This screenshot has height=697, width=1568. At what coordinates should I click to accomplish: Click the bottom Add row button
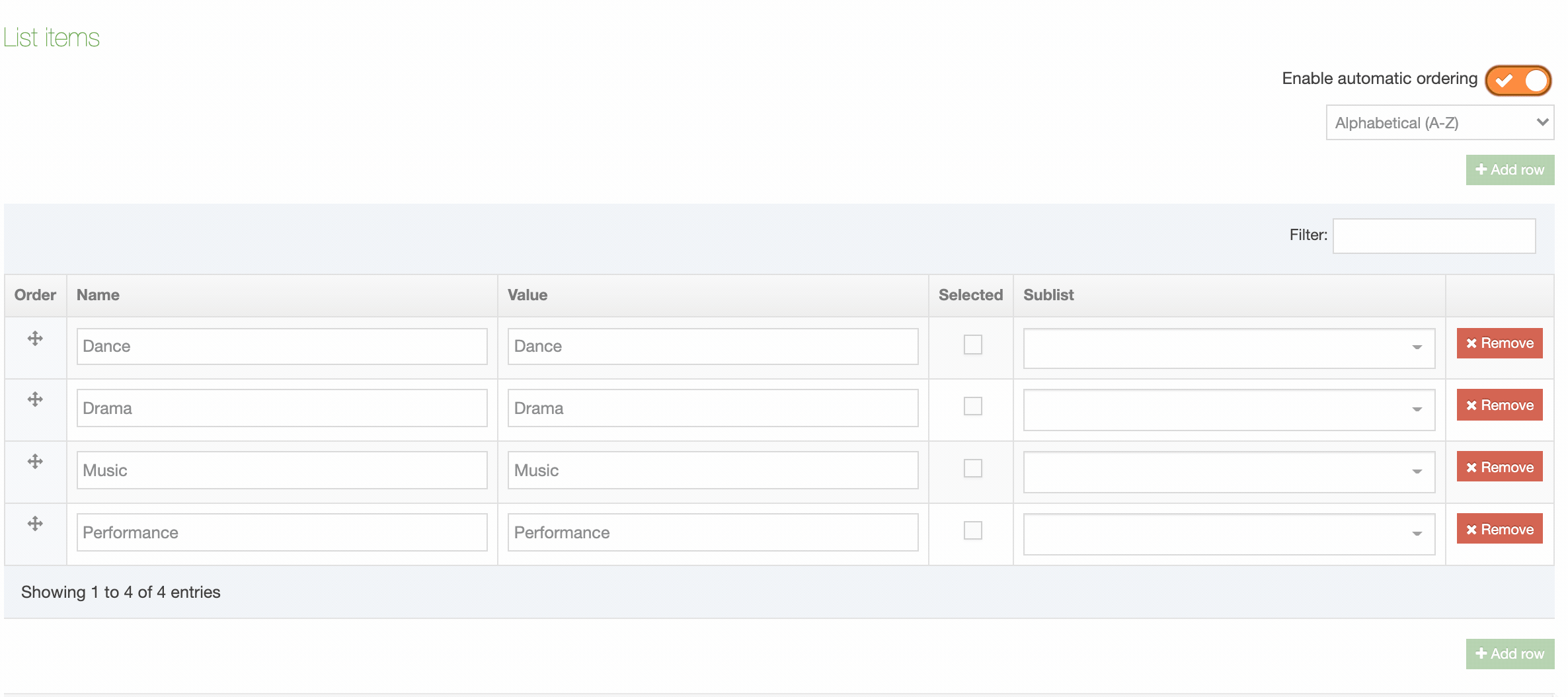1510,653
